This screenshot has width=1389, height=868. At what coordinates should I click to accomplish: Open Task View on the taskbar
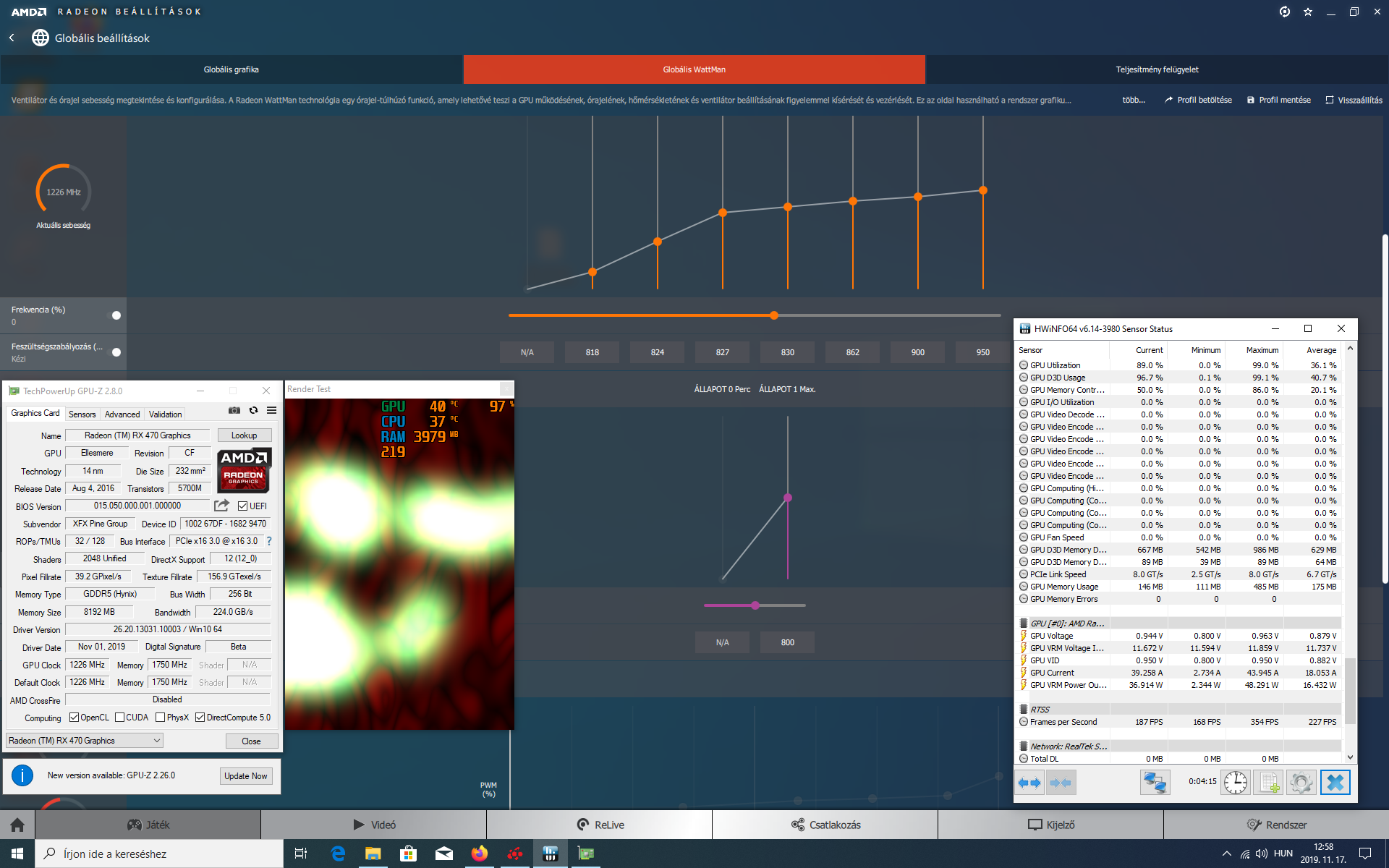tap(301, 854)
